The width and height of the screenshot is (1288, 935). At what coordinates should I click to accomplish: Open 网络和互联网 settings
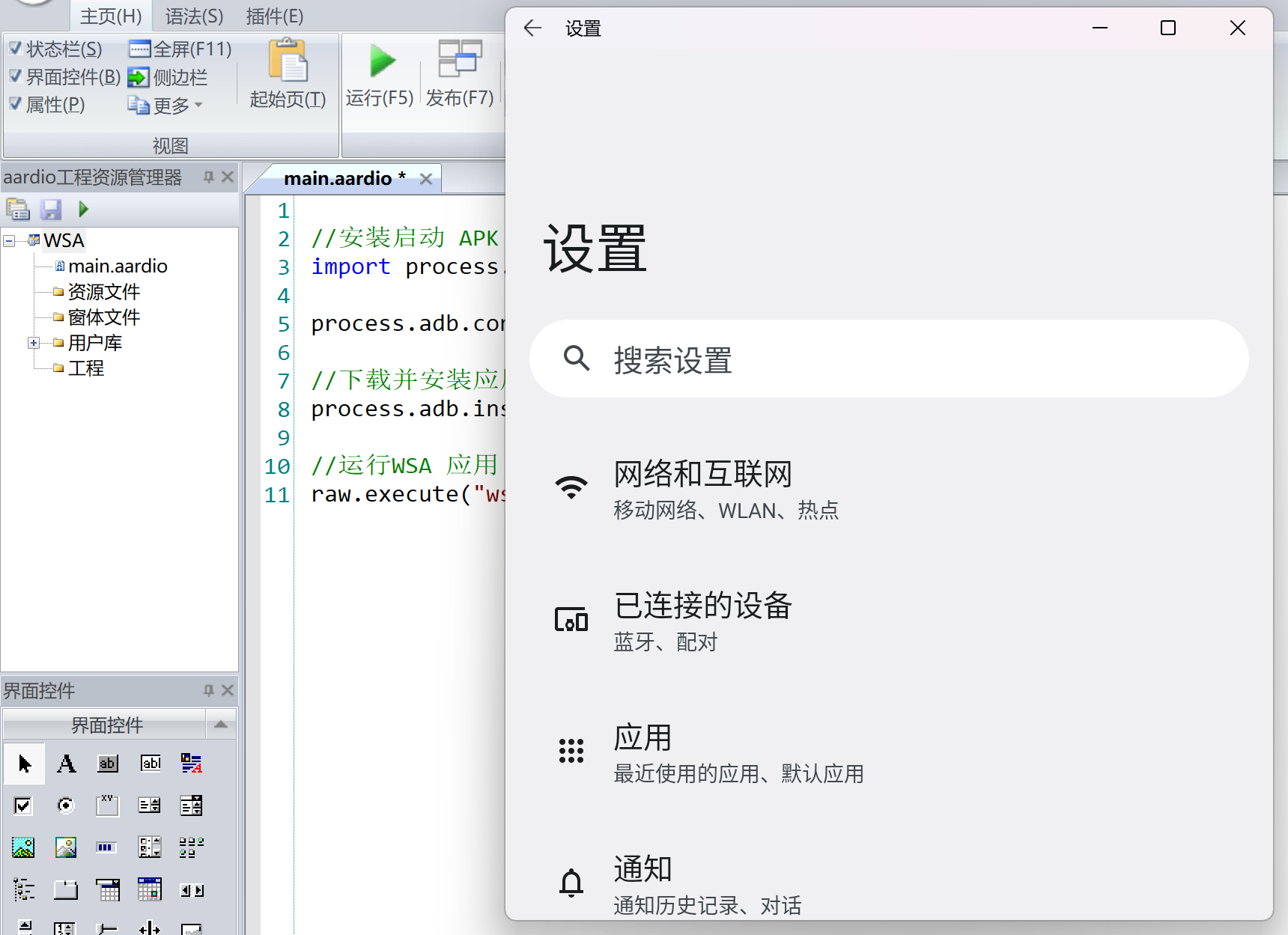tap(702, 490)
